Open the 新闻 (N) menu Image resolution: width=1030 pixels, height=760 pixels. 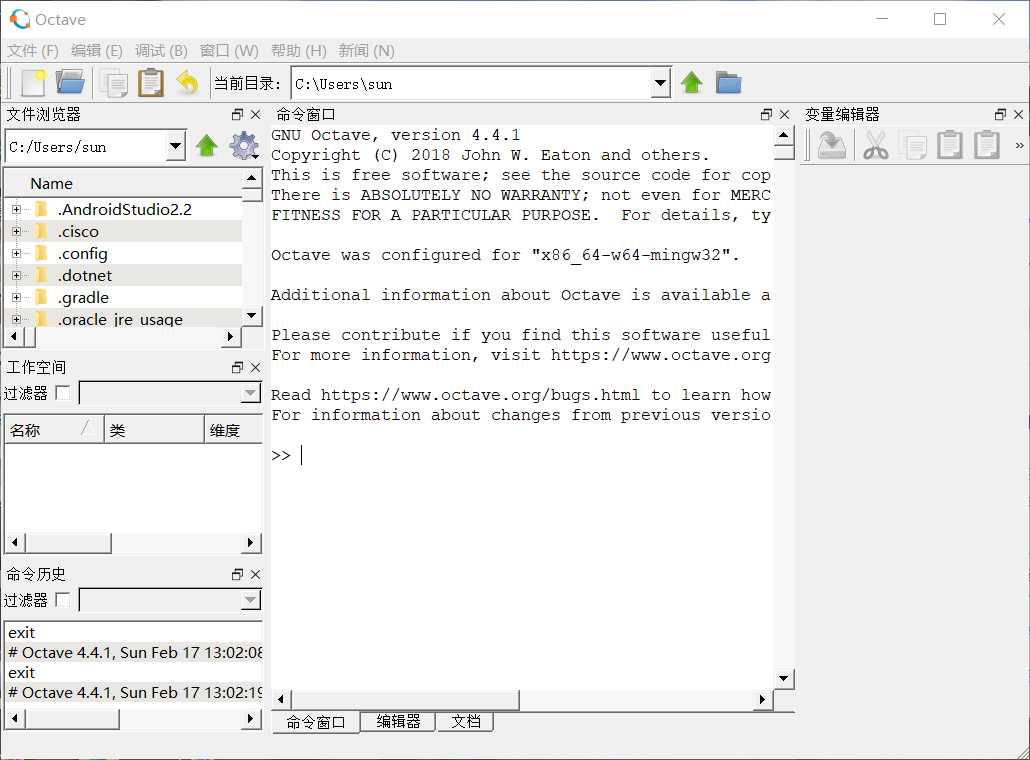367,51
